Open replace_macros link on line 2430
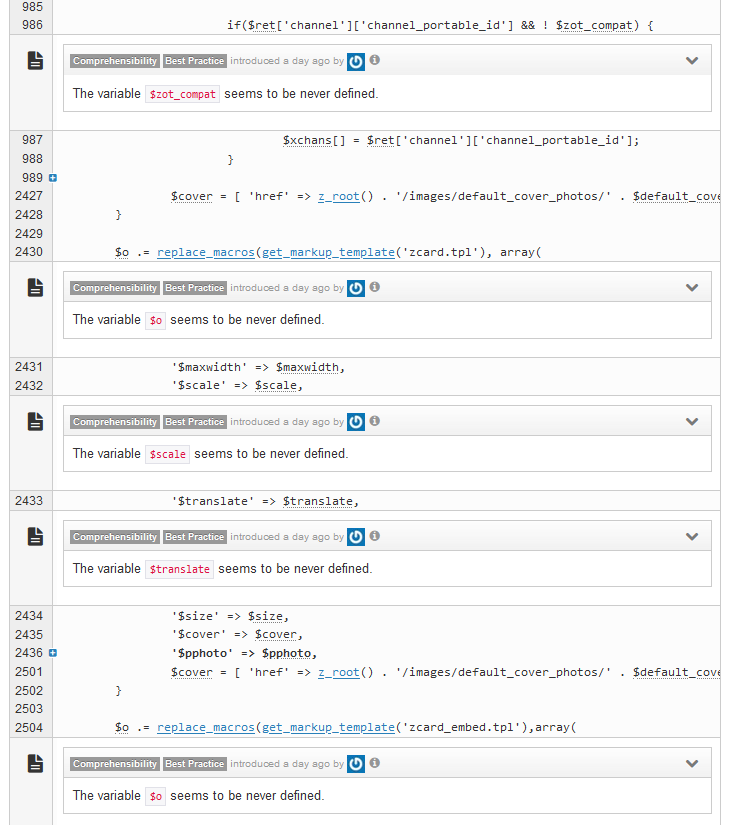732x825 pixels. [205, 252]
